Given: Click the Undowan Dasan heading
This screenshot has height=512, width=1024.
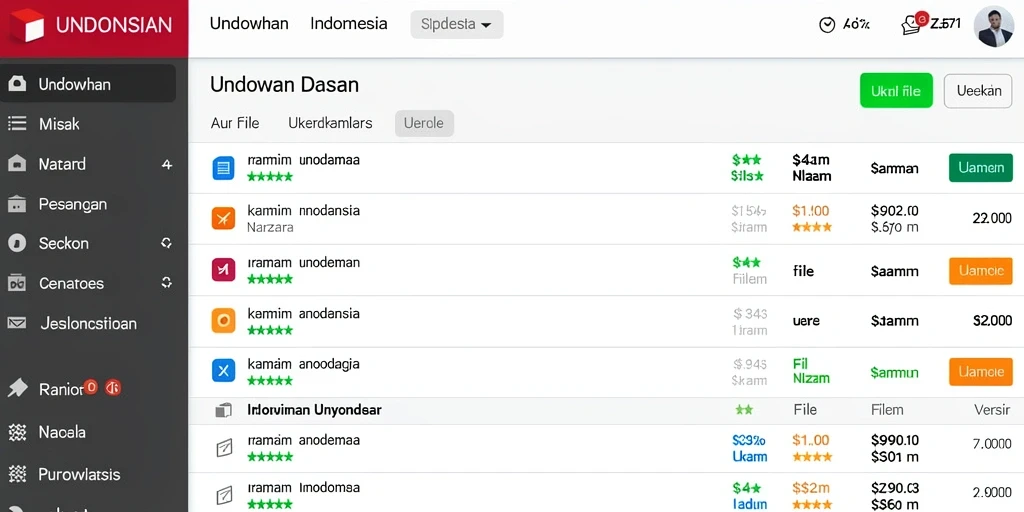Looking at the screenshot, I should pos(285,84).
